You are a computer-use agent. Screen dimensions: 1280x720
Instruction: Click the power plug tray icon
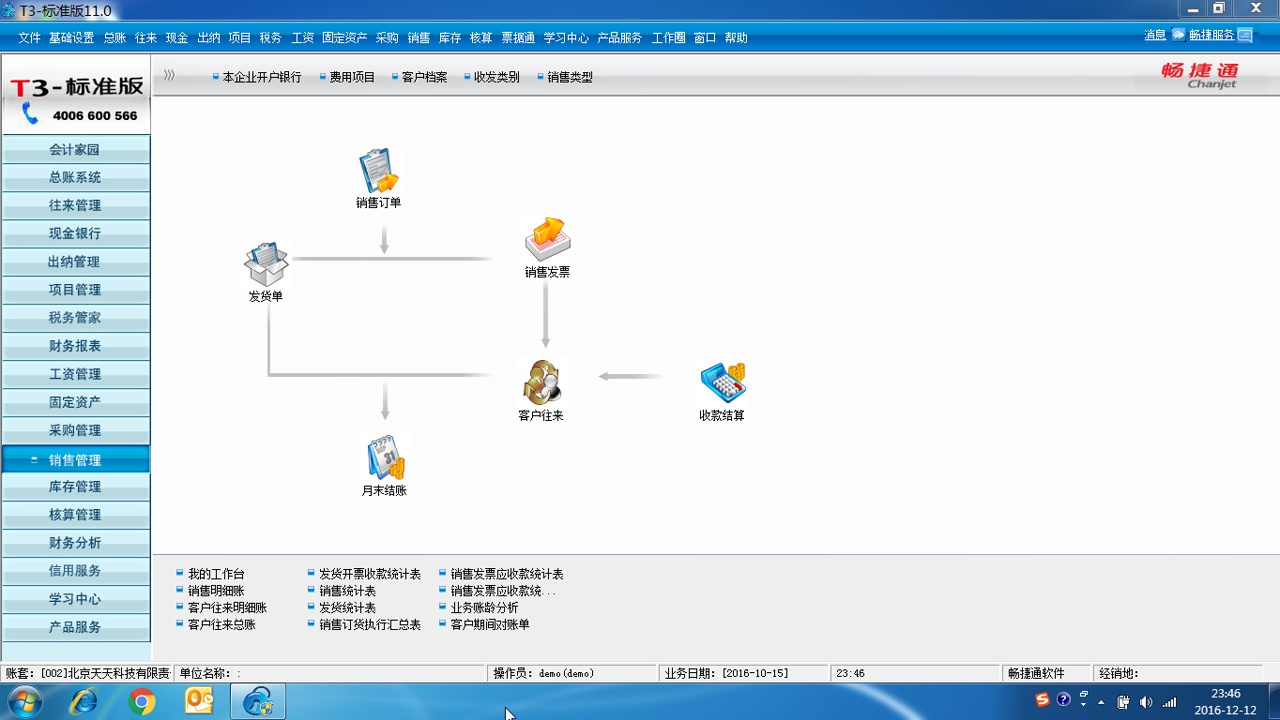[1123, 702]
